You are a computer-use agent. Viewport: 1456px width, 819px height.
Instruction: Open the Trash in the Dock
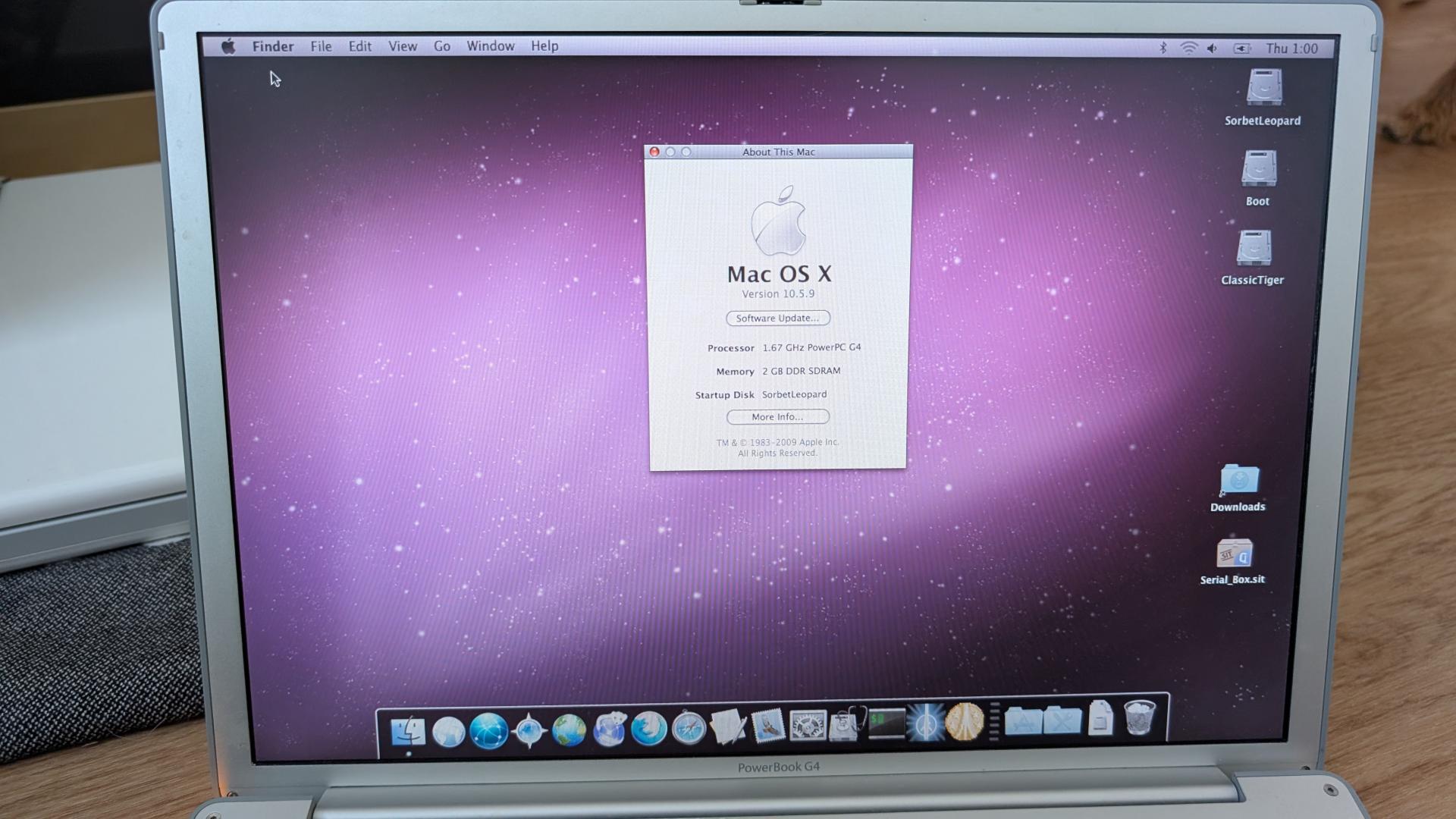tap(1139, 717)
